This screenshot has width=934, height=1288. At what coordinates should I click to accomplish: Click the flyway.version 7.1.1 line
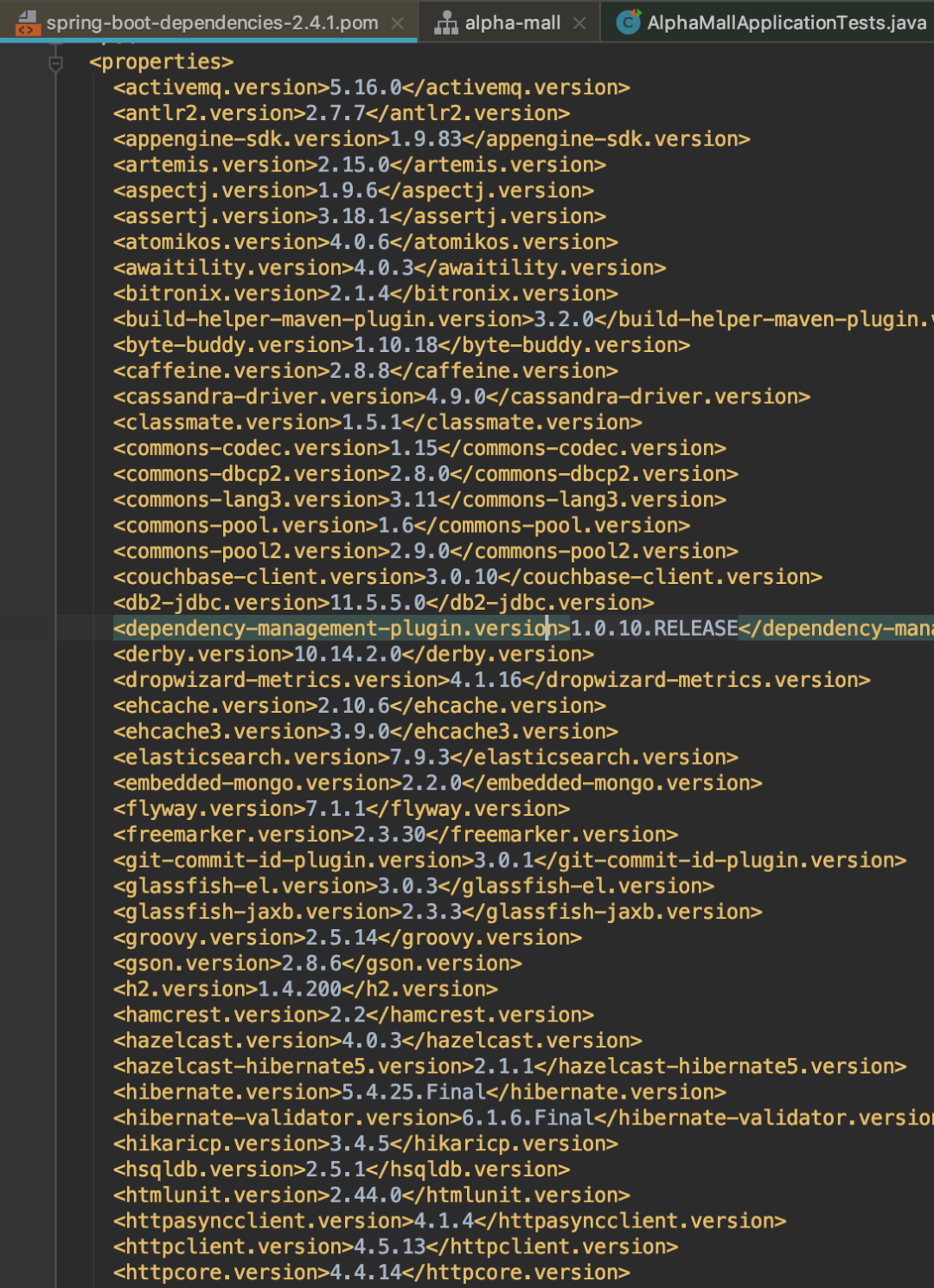pyautogui.click(x=341, y=809)
